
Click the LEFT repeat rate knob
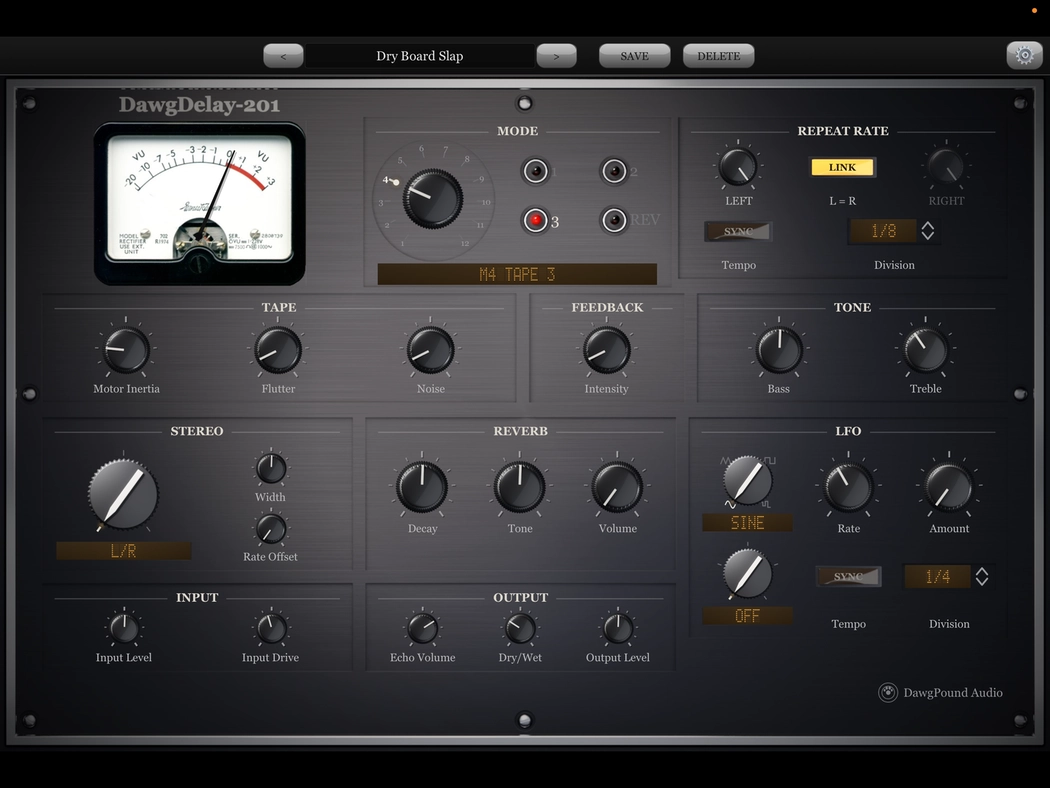pos(738,167)
